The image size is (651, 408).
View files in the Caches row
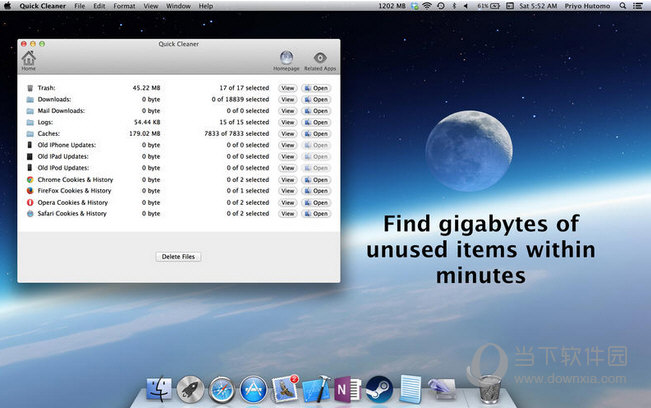(x=288, y=134)
